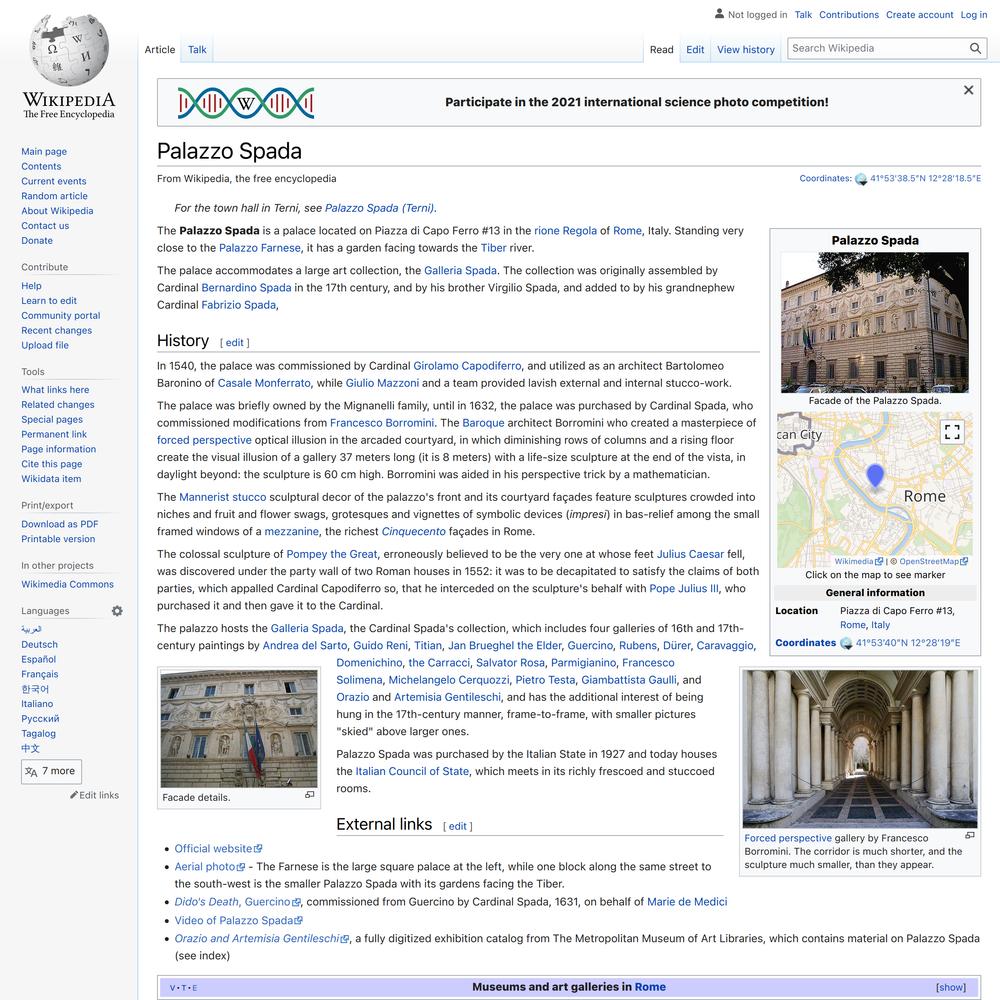1000x1000 pixels.
Task: Open Wikimedia Commons project link
Action: click(x=67, y=584)
